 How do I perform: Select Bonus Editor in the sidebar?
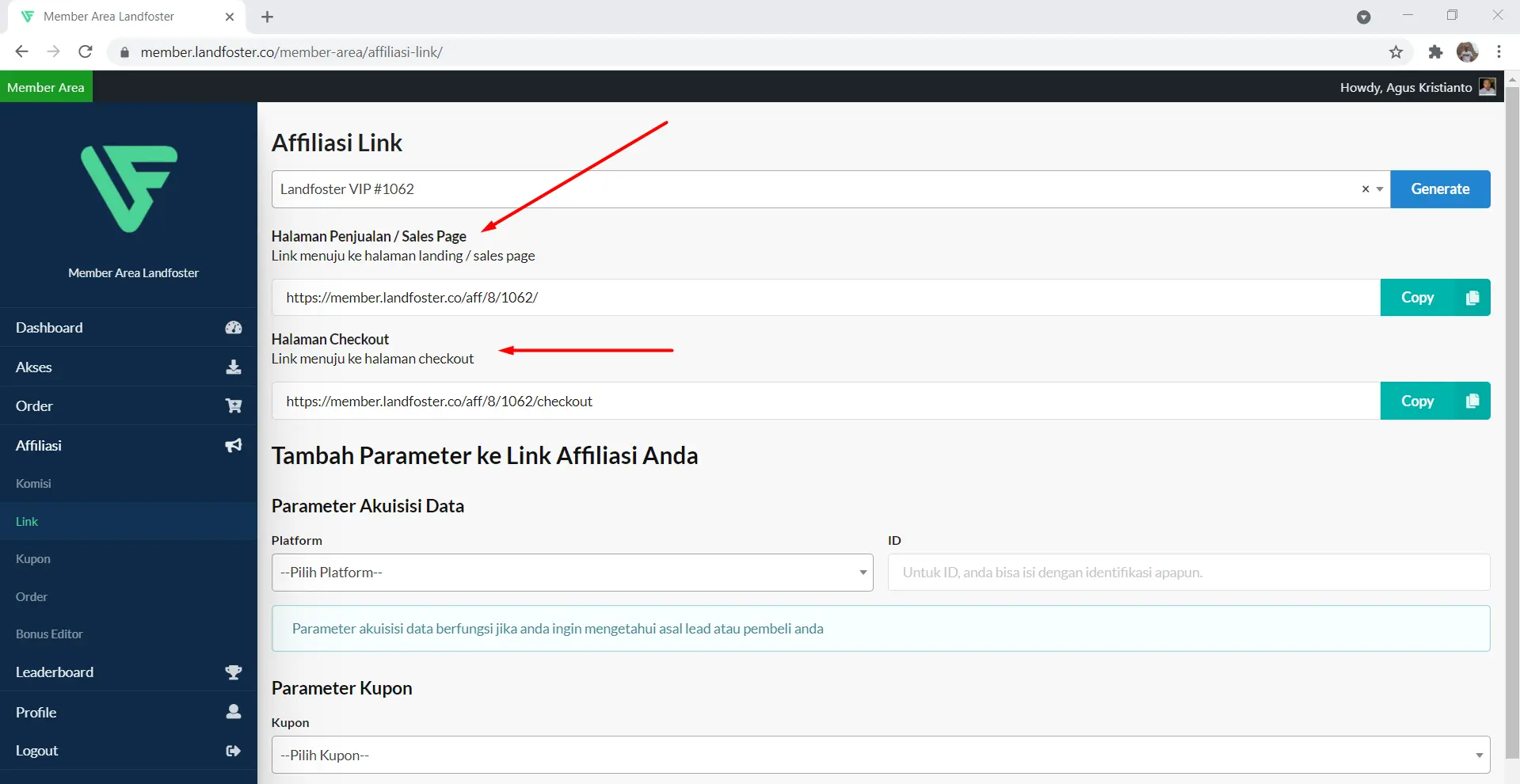49,634
